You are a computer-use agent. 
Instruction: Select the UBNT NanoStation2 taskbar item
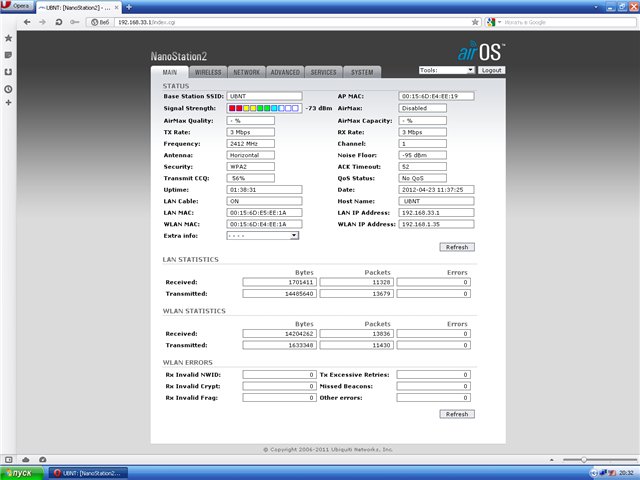click(88, 473)
